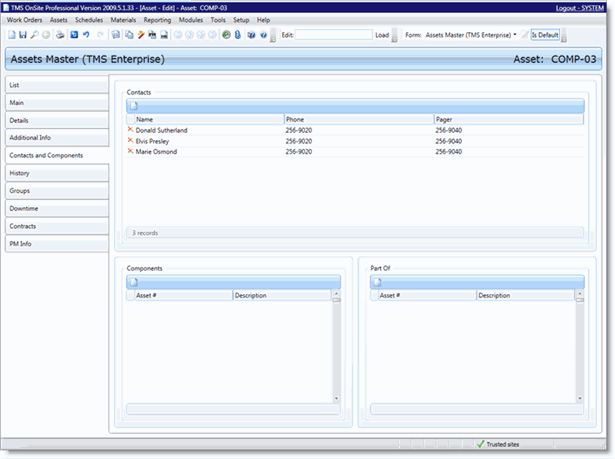The image size is (615, 459).
Task: Switch to the Main tab
Action: click(57, 102)
